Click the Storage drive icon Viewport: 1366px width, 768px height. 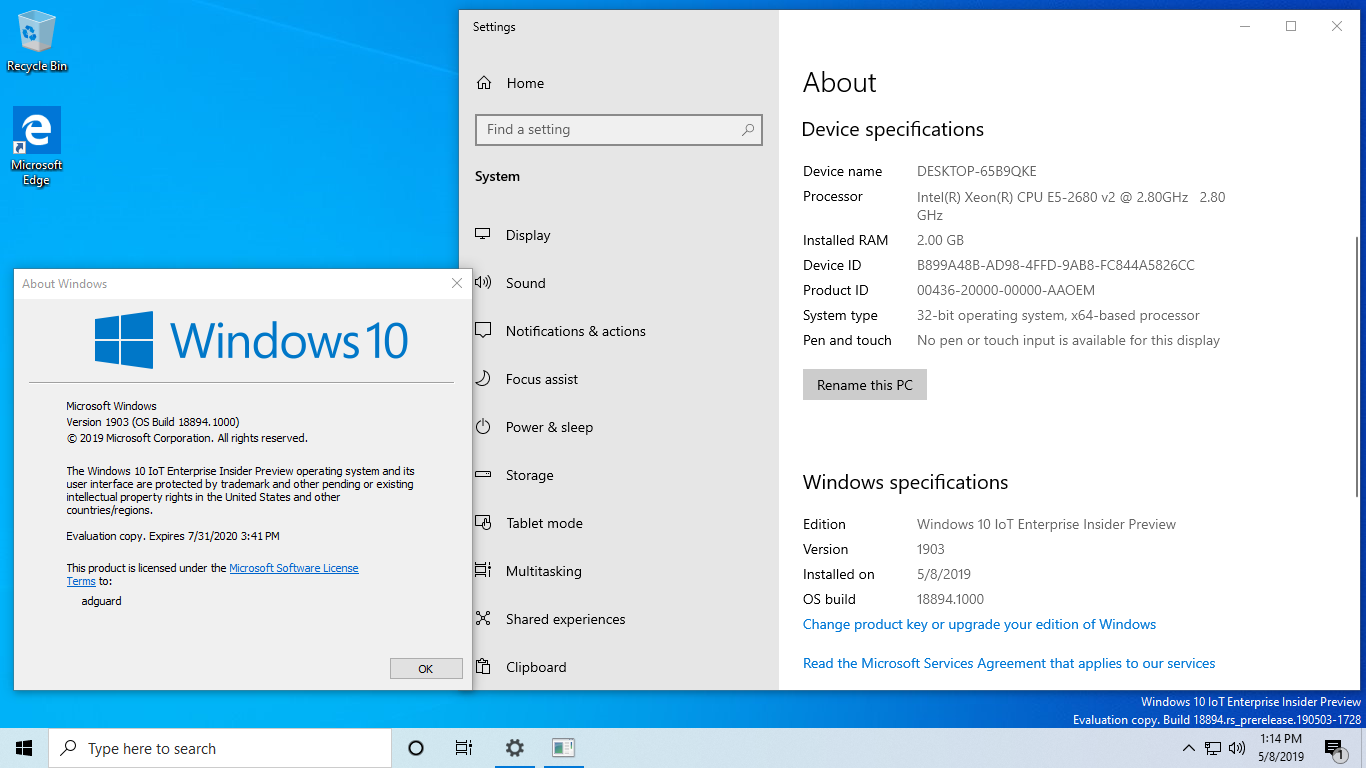[483, 475]
